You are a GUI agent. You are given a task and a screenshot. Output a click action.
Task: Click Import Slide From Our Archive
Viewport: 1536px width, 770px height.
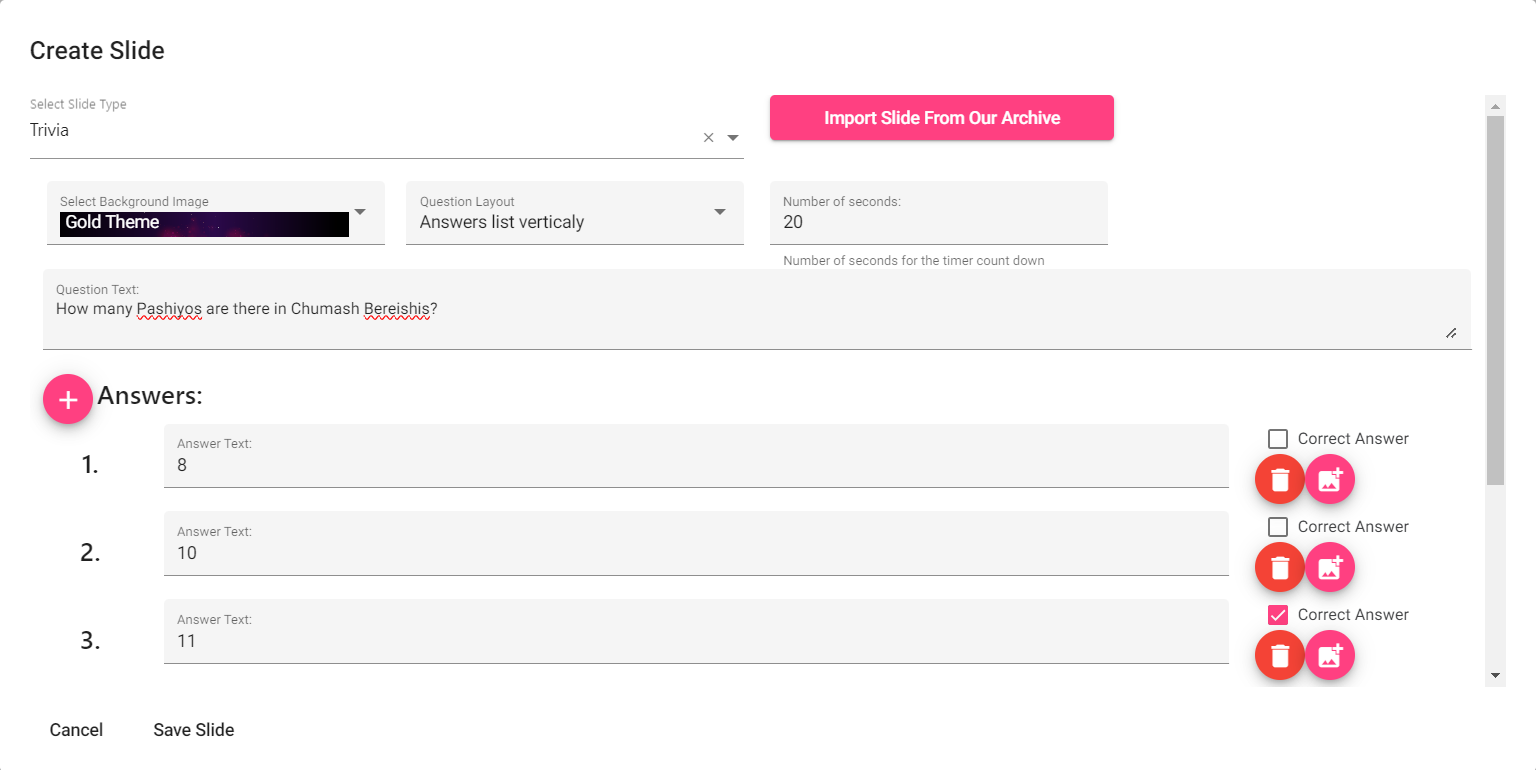[x=942, y=118]
